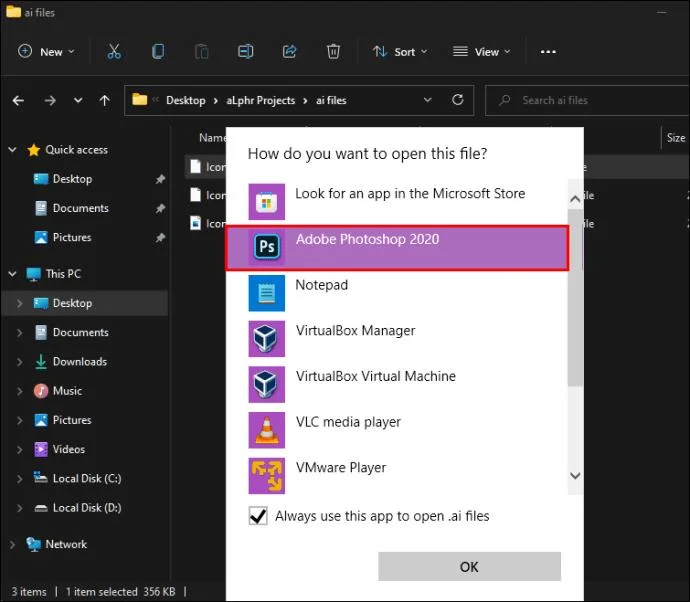Click Desktop in the address breadcrumb
The width and height of the screenshot is (690, 602).
pos(186,100)
